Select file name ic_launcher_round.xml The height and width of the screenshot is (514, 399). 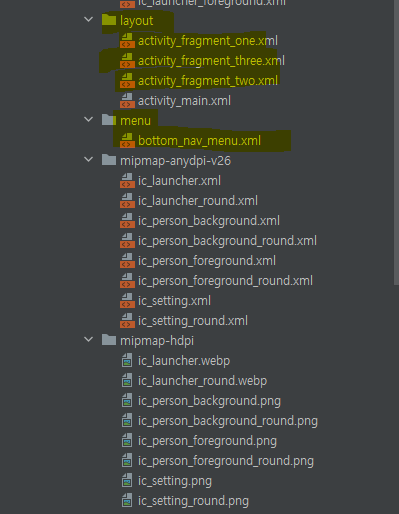pos(198,201)
